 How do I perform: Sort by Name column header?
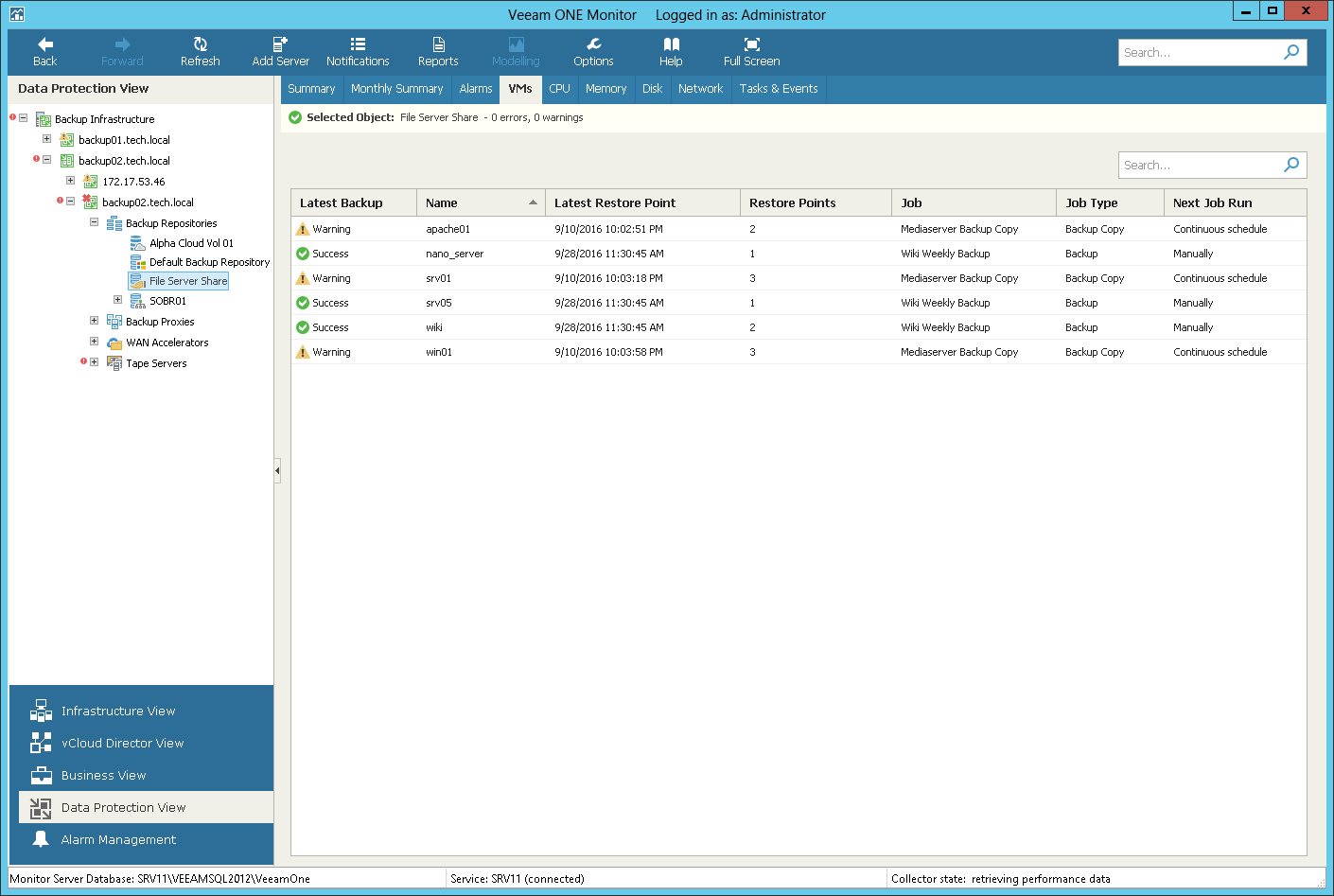point(481,202)
